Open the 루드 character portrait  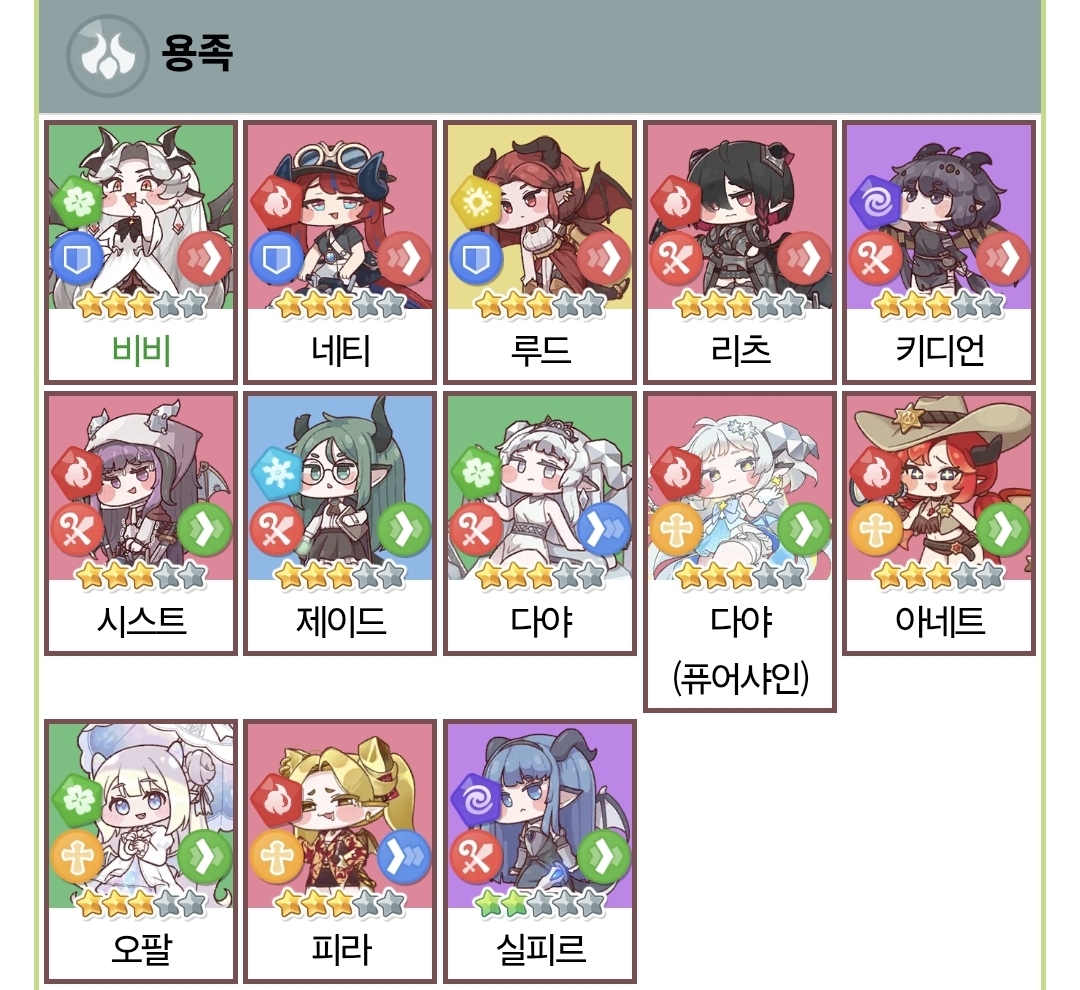540,216
